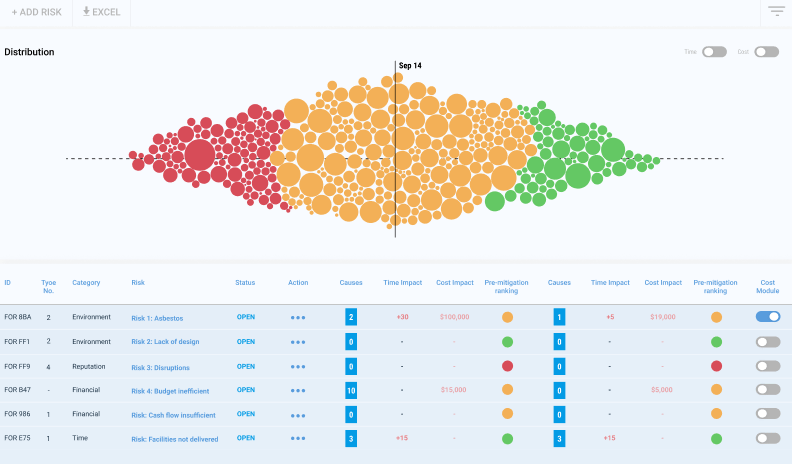Disable Cost Module for FOR 8BA
This screenshot has width=792, height=464.
click(x=768, y=317)
